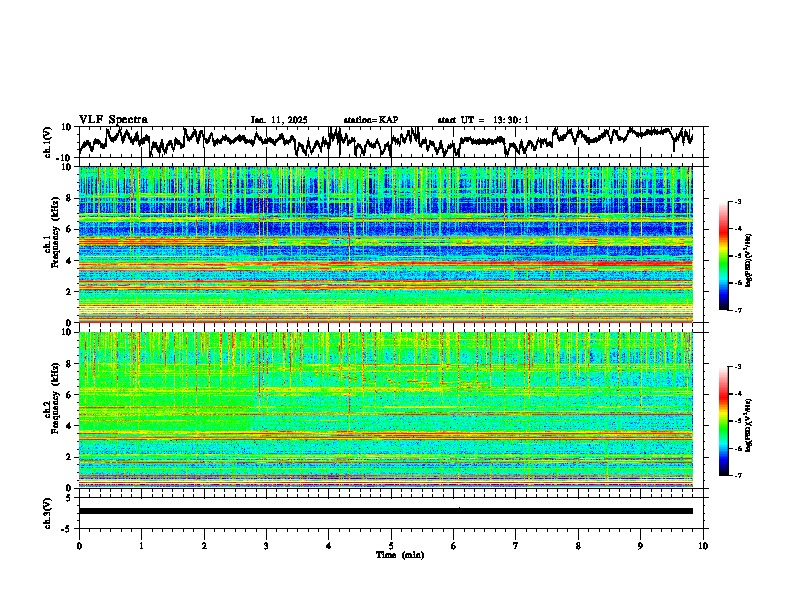Click the time axis tick label "10"
This screenshot has height=612, width=792.
point(703,546)
